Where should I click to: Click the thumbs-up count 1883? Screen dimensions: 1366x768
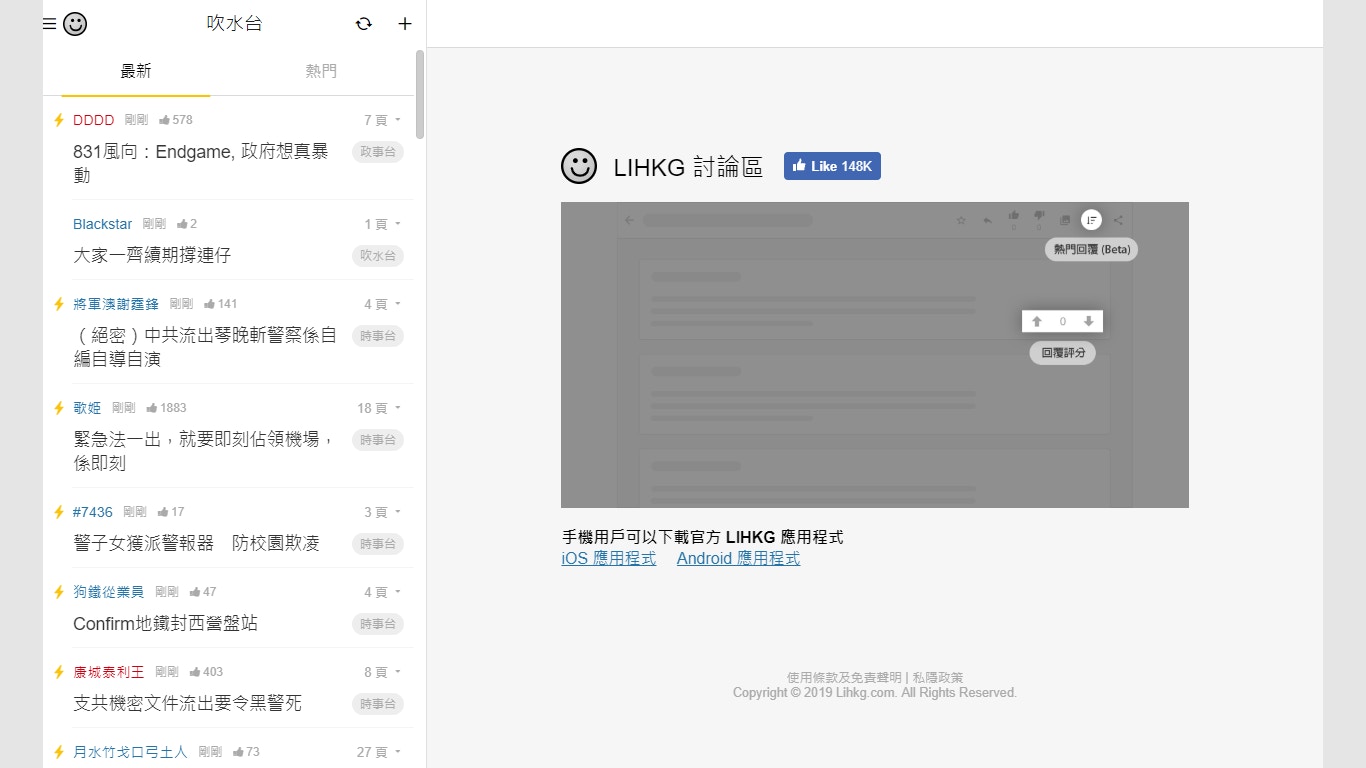[166, 408]
